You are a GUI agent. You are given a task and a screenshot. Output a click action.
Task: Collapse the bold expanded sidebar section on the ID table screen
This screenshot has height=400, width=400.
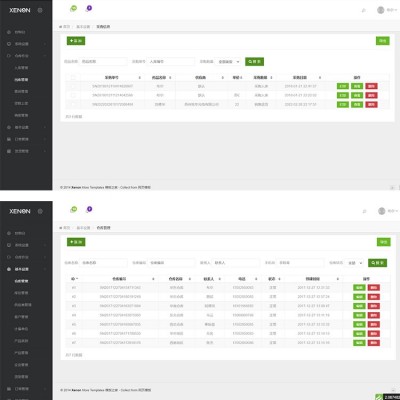coord(27,269)
